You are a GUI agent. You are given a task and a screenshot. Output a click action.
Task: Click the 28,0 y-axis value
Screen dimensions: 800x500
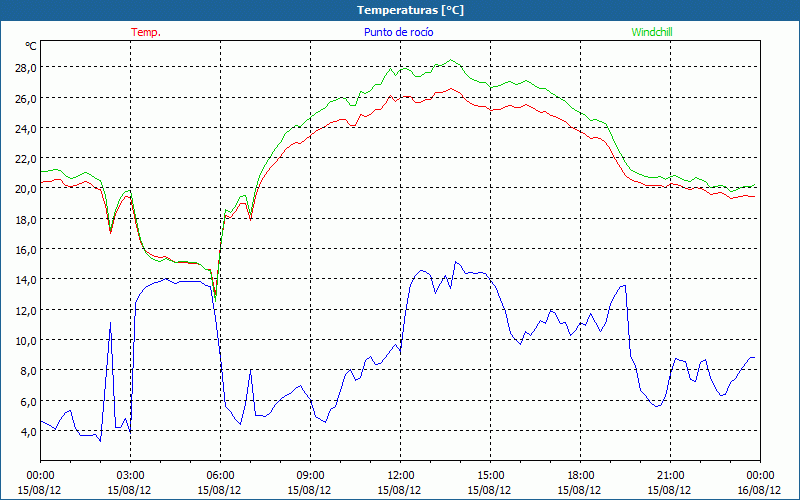click(25, 68)
